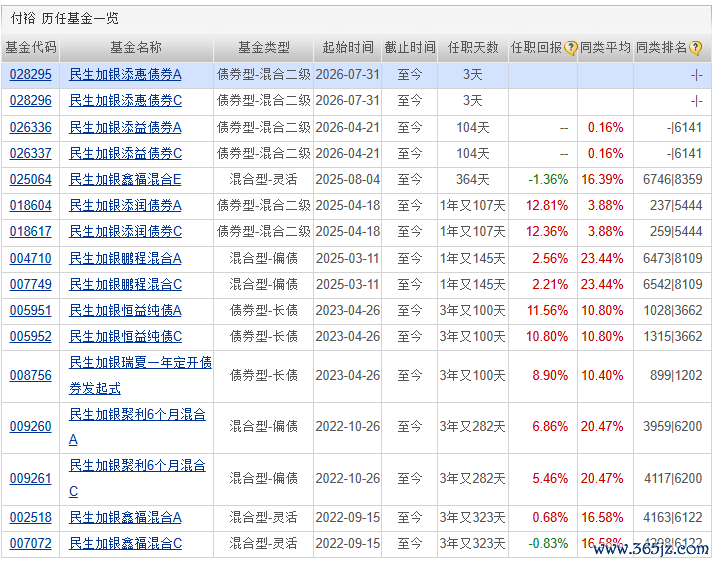This screenshot has height=564, width=716.
Task: Select the 364天 tenure cell
Action: pos(473,179)
